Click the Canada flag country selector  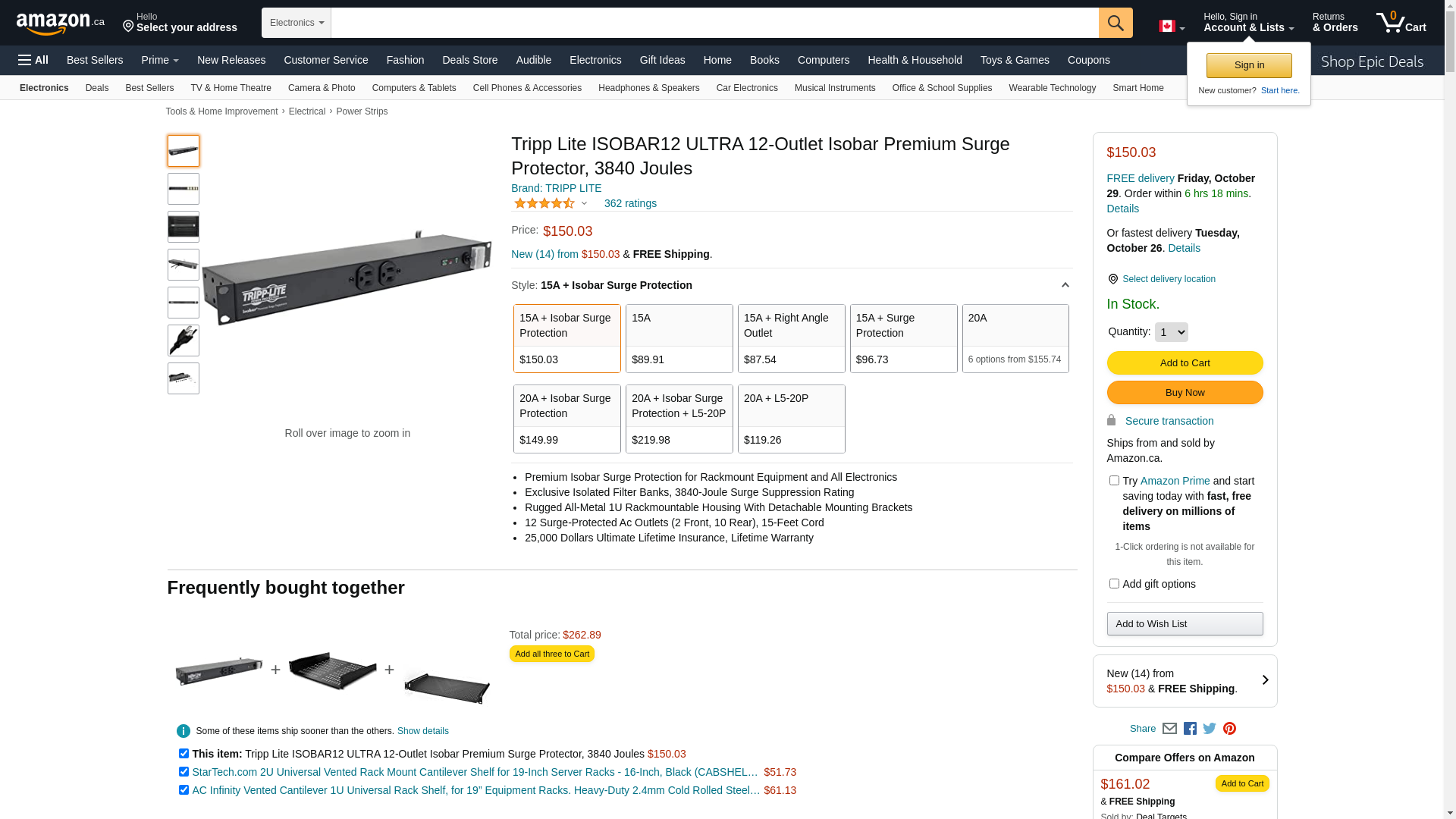(1171, 27)
